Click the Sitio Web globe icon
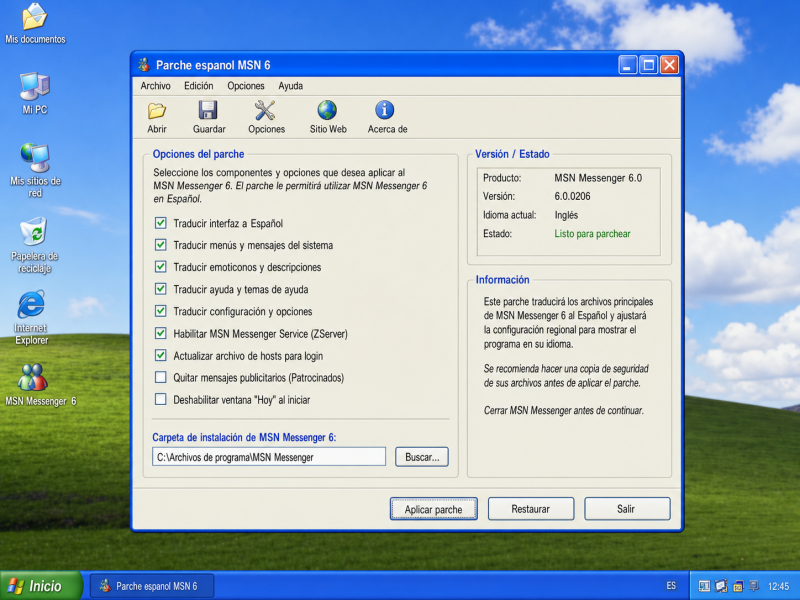 click(327, 110)
